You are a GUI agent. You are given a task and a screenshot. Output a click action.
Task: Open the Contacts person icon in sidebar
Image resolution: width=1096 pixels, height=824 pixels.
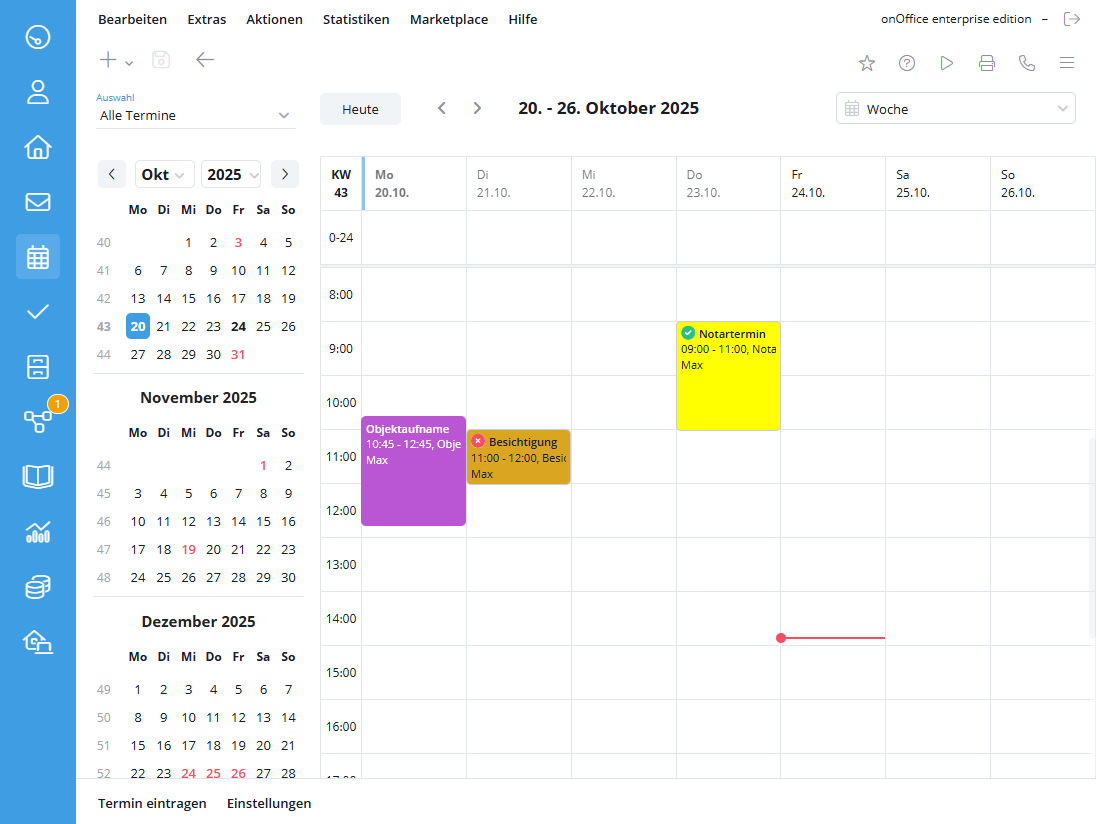(x=38, y=92)
